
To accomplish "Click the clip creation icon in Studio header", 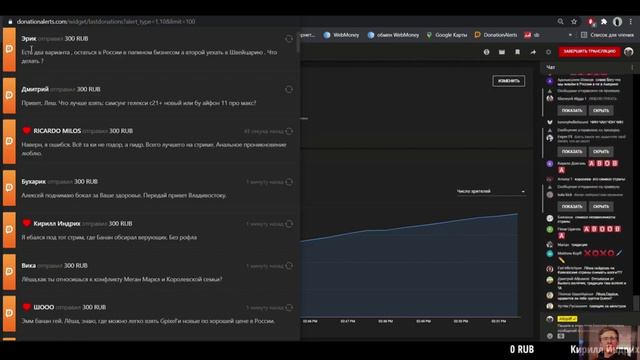I will pyautogui.click(x=502, y=52).
